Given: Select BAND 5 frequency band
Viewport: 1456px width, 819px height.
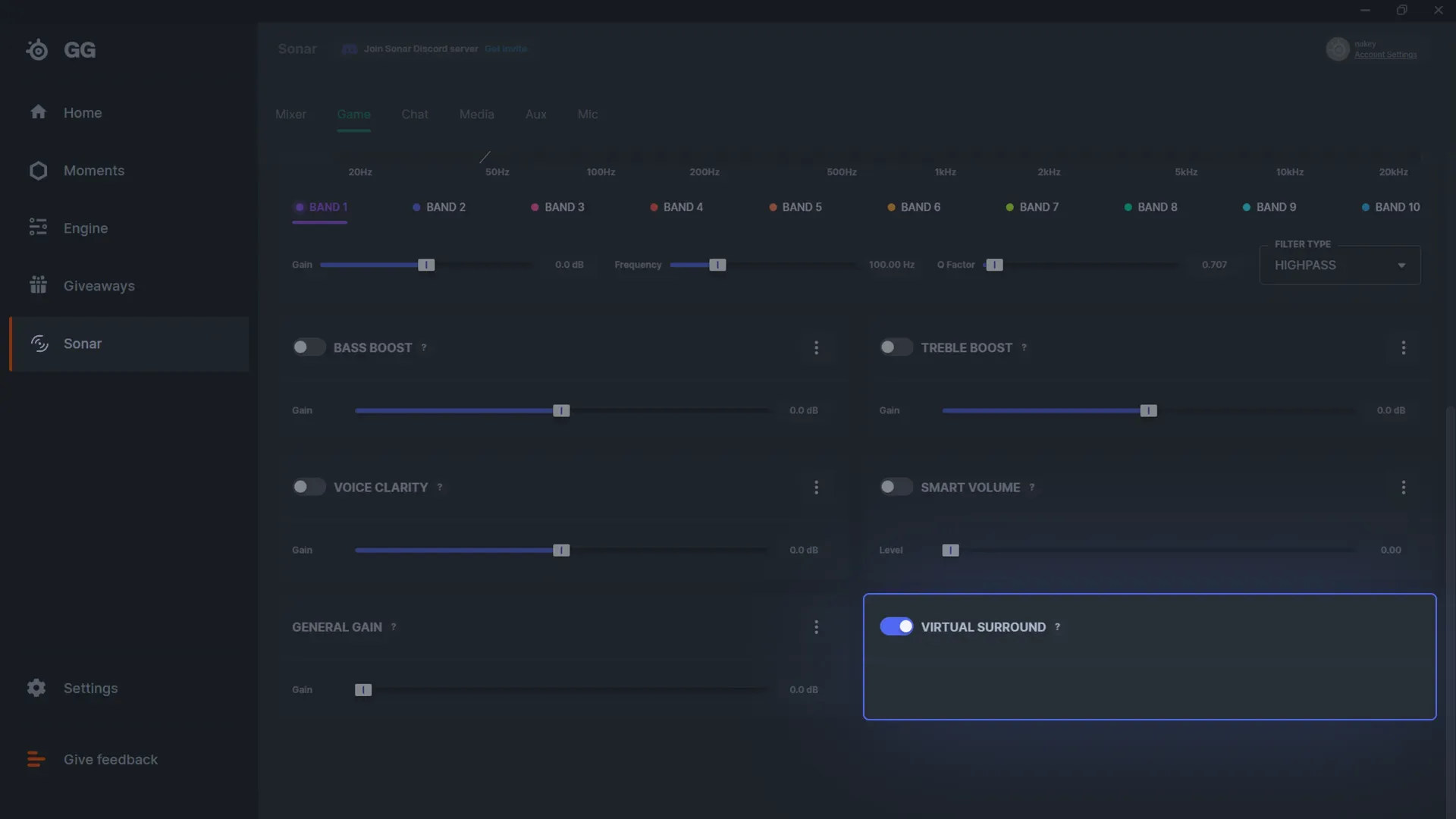Looking at the screenshot, I should point(800,207).
